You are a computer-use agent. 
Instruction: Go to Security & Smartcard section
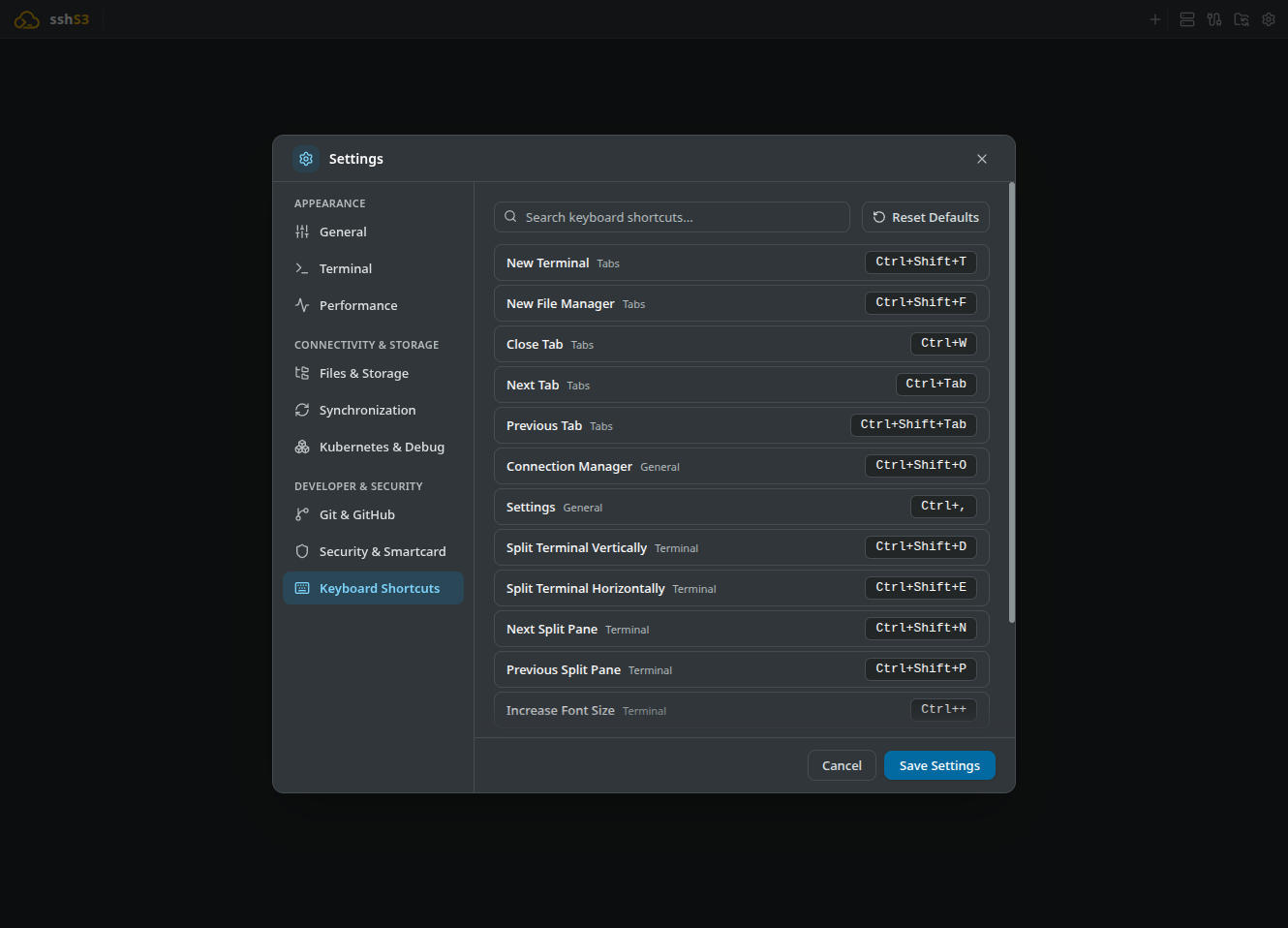(373, 552)
